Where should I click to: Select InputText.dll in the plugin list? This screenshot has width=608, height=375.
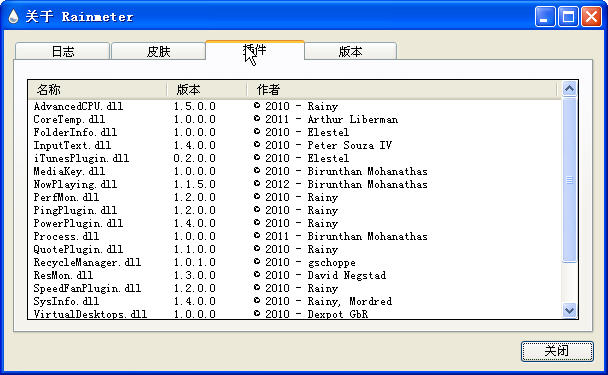[x=72, y=145]
